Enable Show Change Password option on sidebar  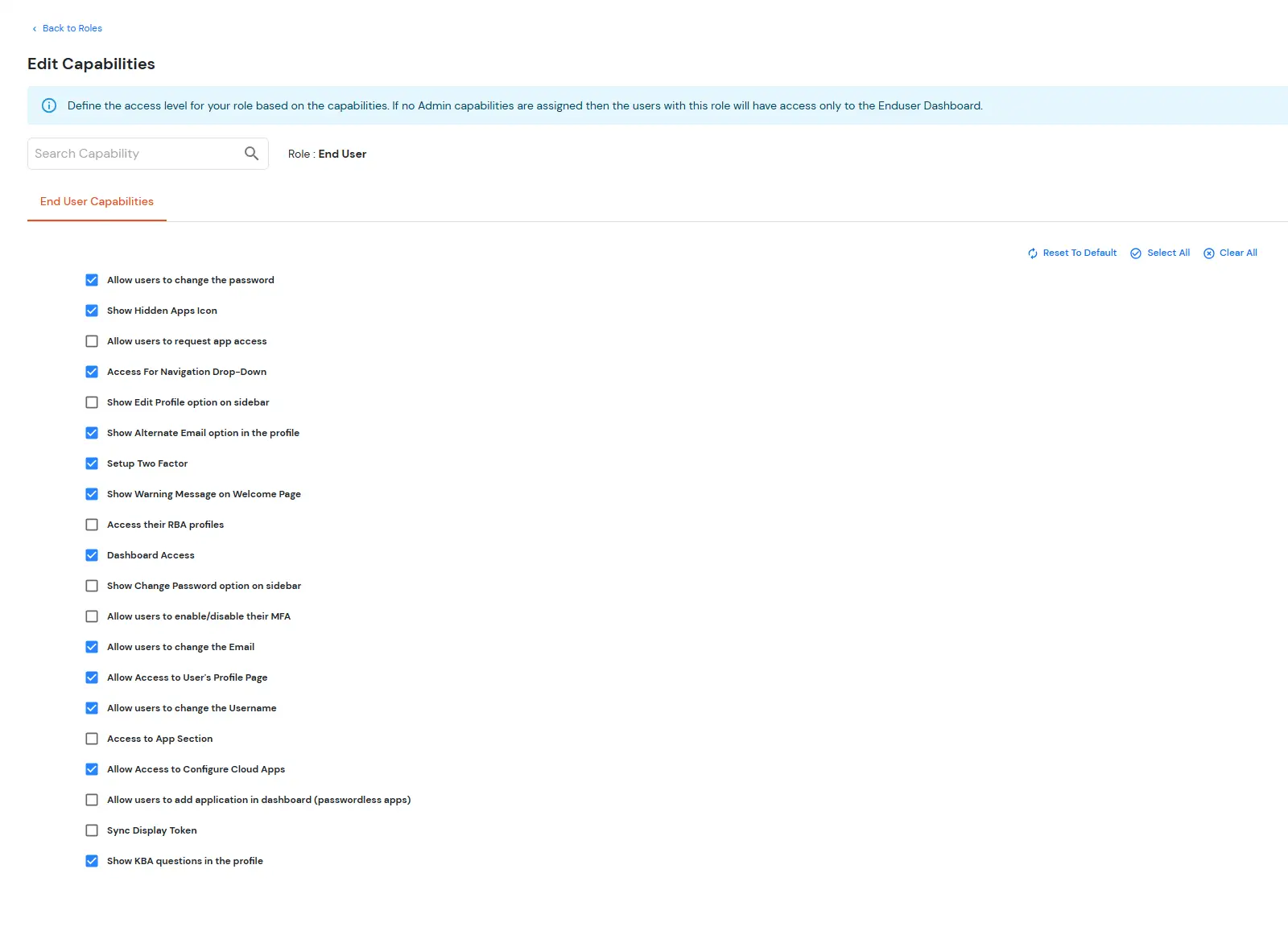(92, 586)
